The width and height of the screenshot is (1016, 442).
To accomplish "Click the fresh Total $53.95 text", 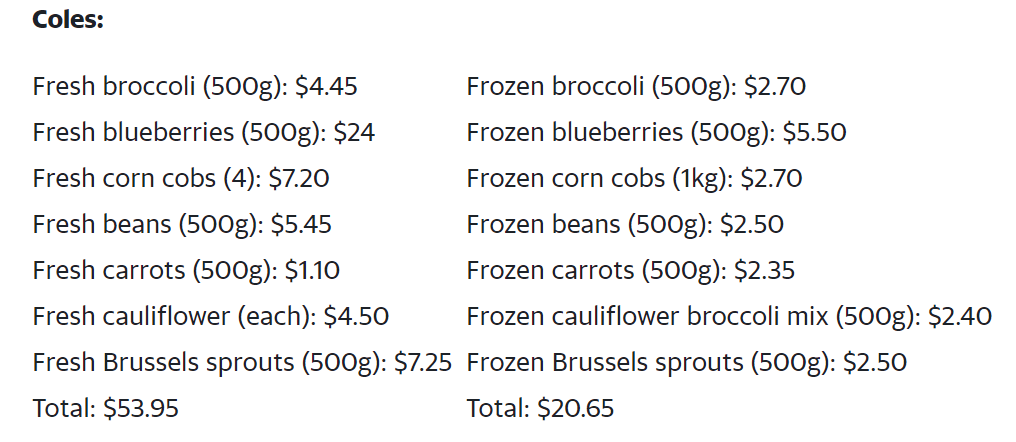I will click(106, 408).
